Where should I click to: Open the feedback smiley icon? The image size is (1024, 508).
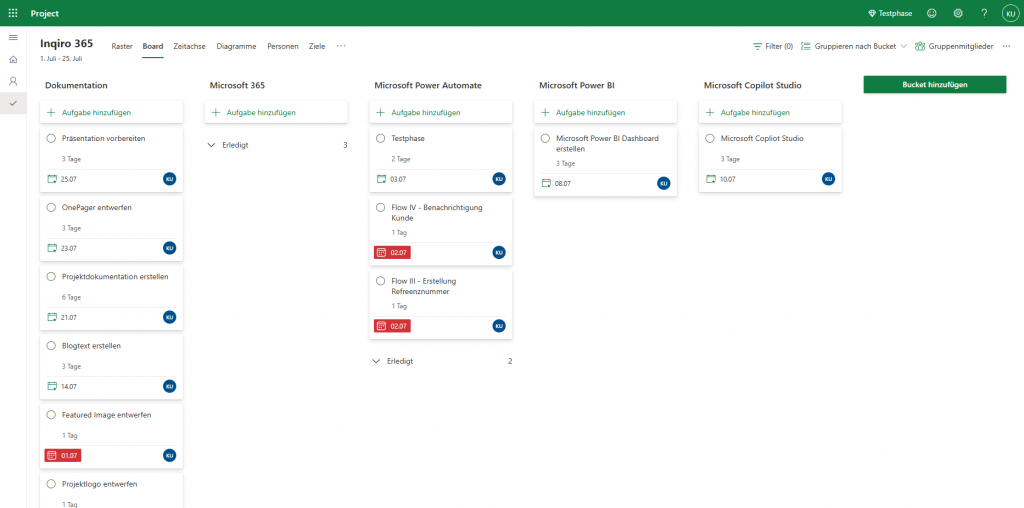pos(932,13)
